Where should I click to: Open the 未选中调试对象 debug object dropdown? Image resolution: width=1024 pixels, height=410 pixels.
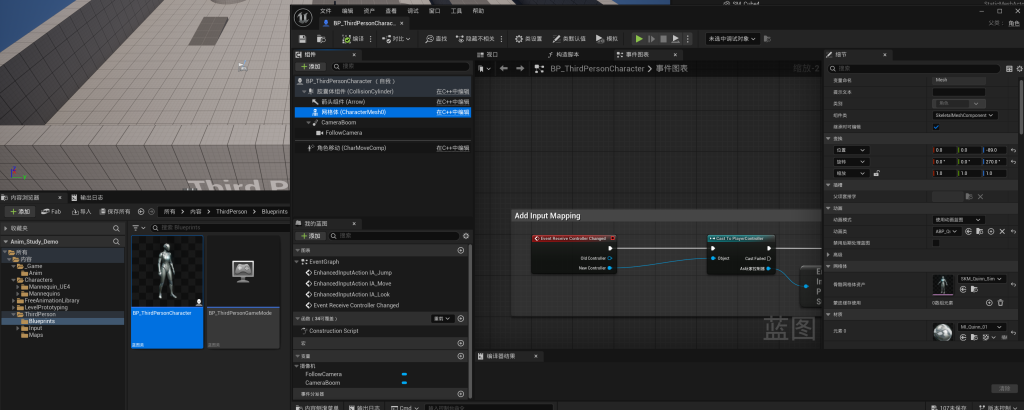[733, 39]
